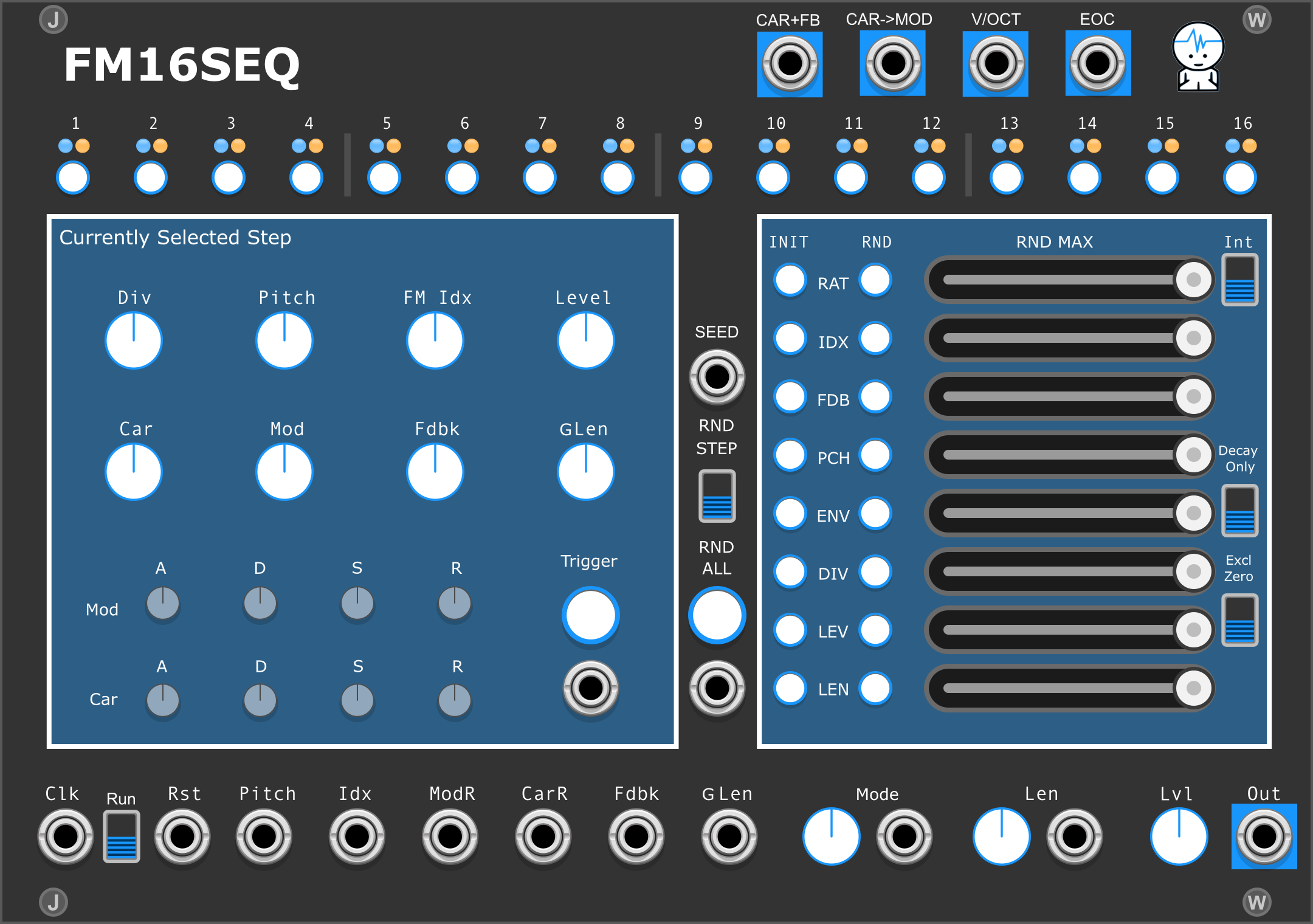Toggle the Run switch
The image size is (1313, 924).
click(122, 836)
